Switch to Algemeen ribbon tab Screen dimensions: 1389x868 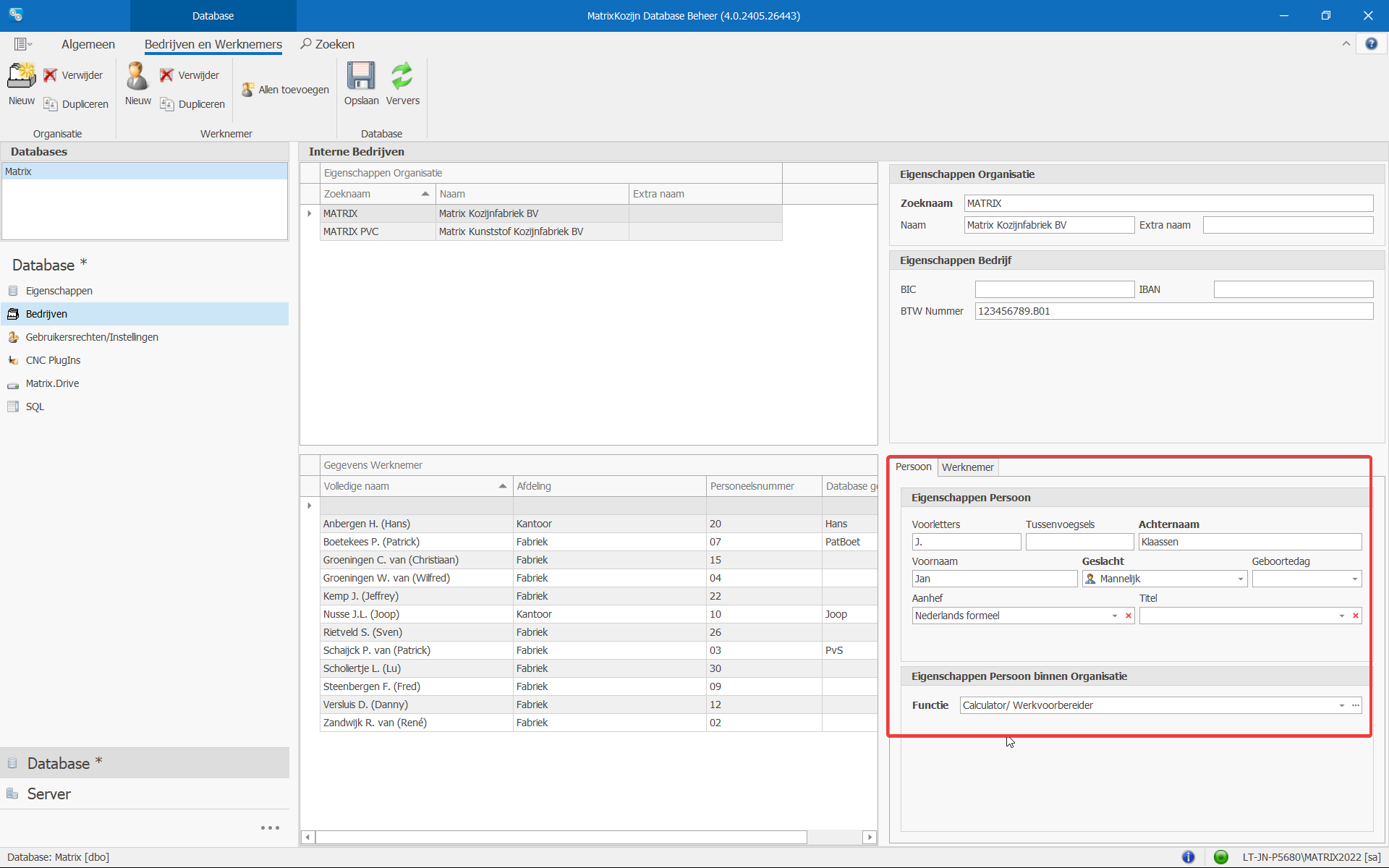[88, 44]
